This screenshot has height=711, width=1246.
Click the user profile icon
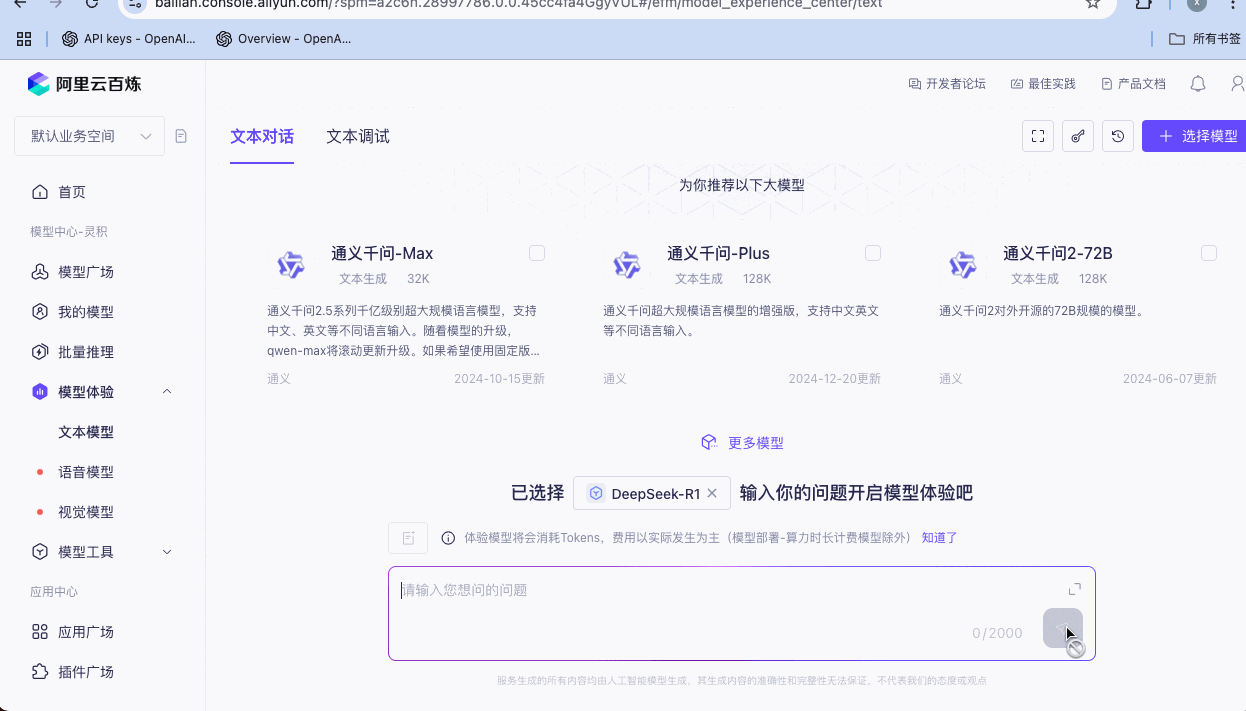pos(1238,84)
